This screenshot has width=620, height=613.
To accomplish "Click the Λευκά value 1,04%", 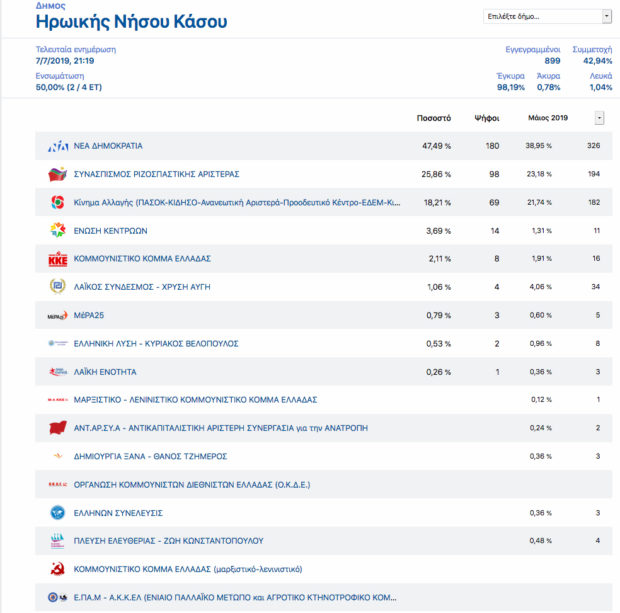I will pos(601,87).
